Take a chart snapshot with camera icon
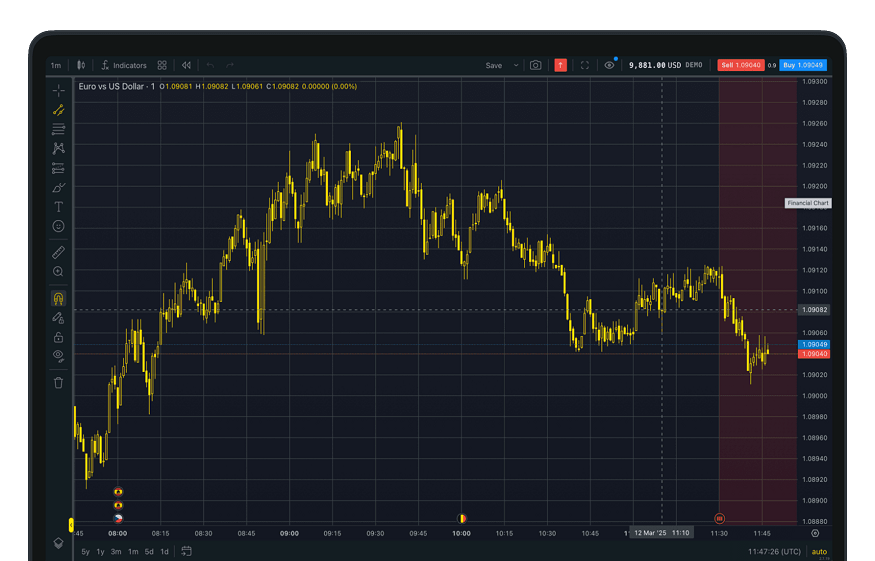875x561 pixels. pyautogui.click(x=536, y=65)
